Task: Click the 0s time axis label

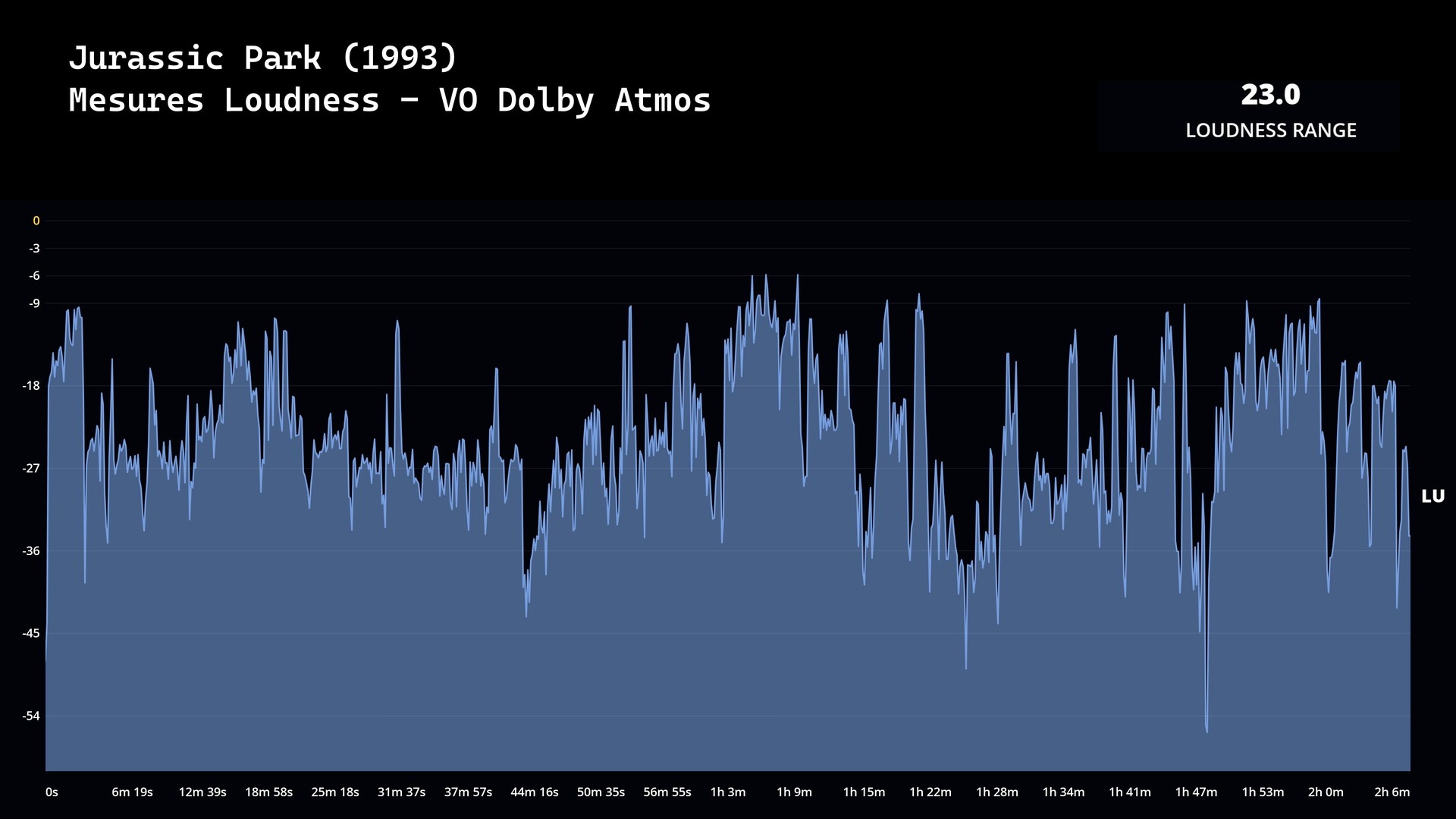Action: pos(52,792)
